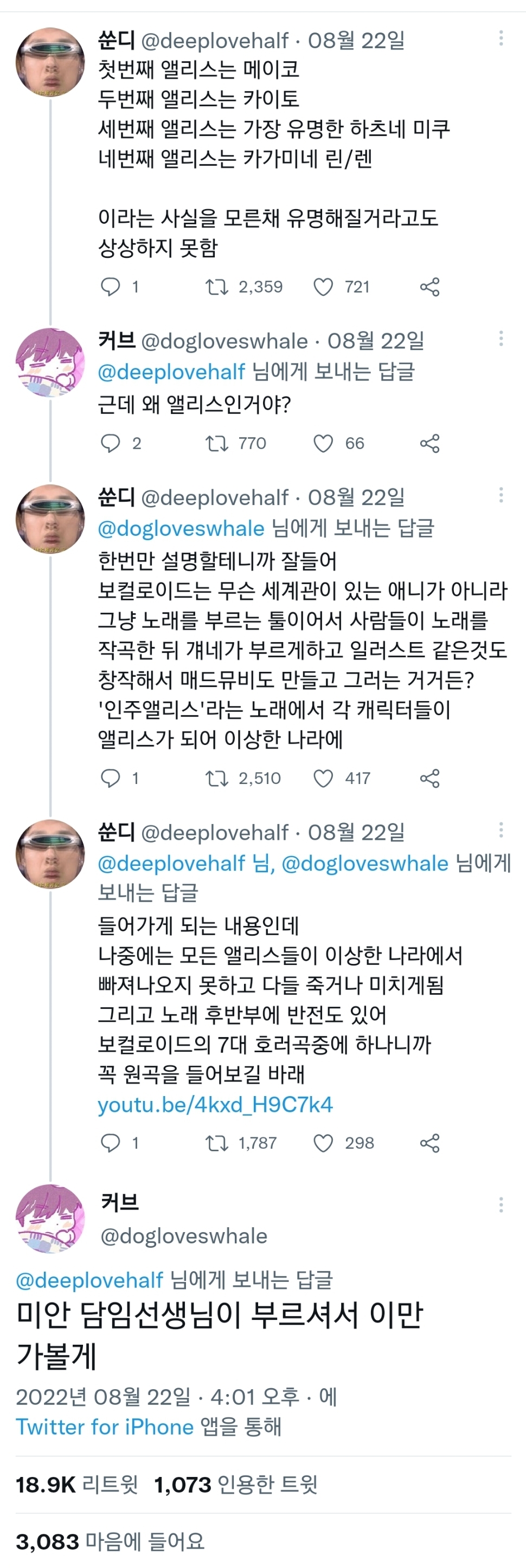View the 1,073 인용한 트윗 list
526x1568 pixels.
pyautogui.click(x=236, y=1485)
